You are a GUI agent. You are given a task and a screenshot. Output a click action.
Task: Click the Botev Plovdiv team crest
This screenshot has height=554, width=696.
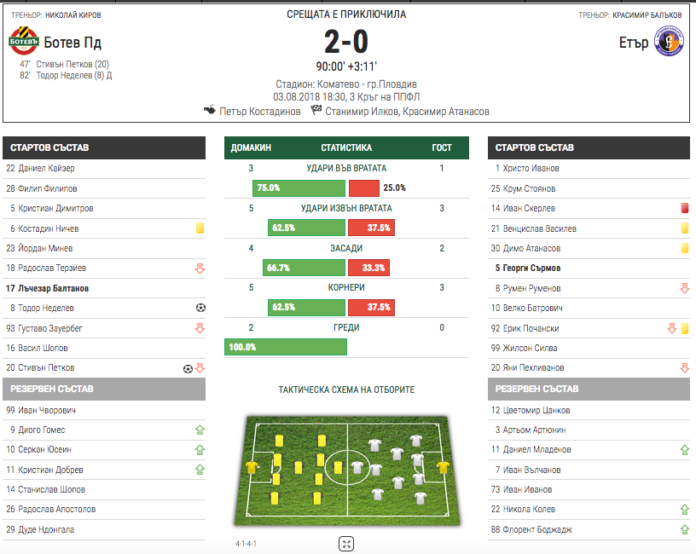(x=24, y=41)
